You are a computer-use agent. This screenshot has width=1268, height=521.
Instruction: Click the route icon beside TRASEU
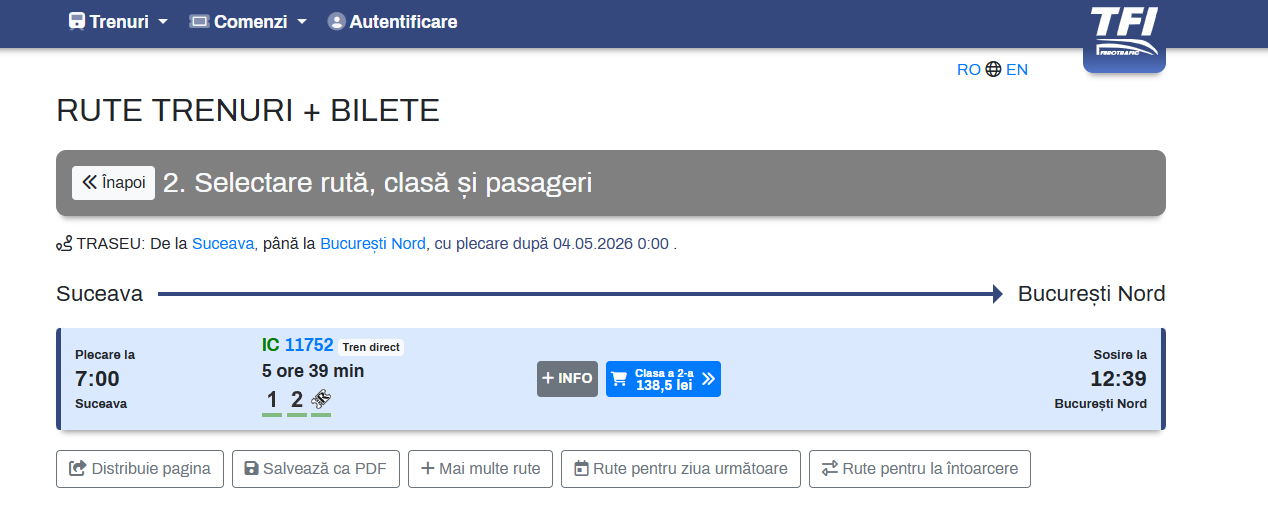(64, 244)
